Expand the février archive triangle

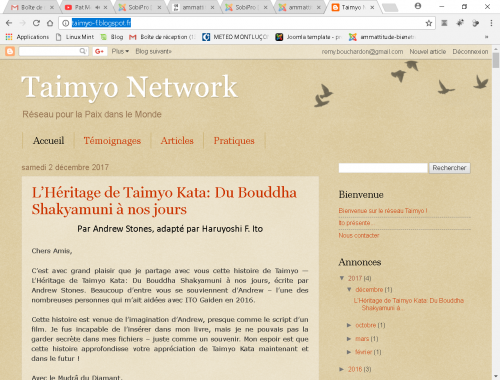(349, 352)
